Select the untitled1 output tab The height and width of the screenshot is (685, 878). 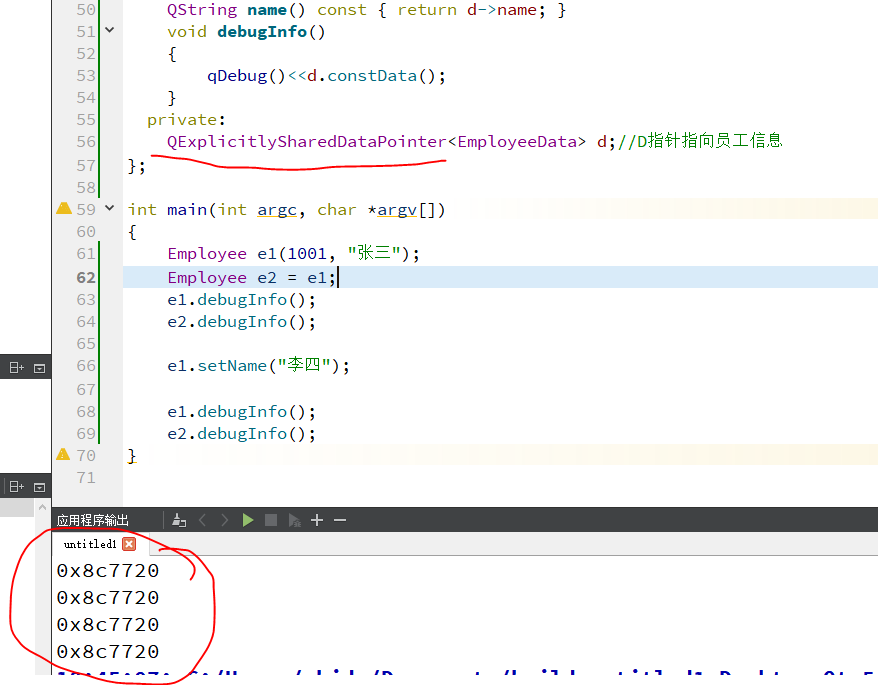tap(88, 544)
